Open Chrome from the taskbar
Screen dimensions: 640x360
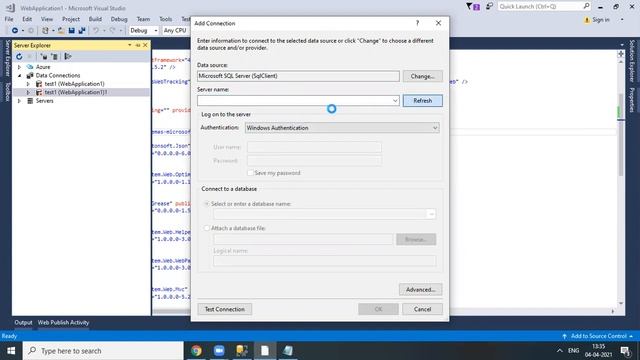pos(196,351)
